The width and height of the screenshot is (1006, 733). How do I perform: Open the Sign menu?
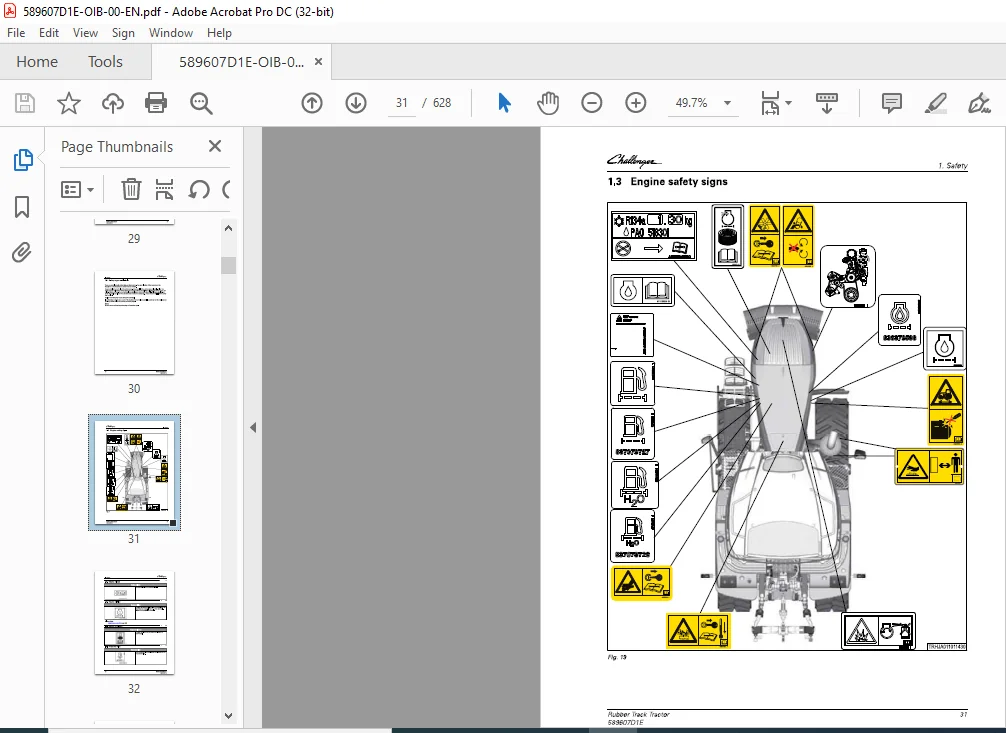click(x=123, y=33)
